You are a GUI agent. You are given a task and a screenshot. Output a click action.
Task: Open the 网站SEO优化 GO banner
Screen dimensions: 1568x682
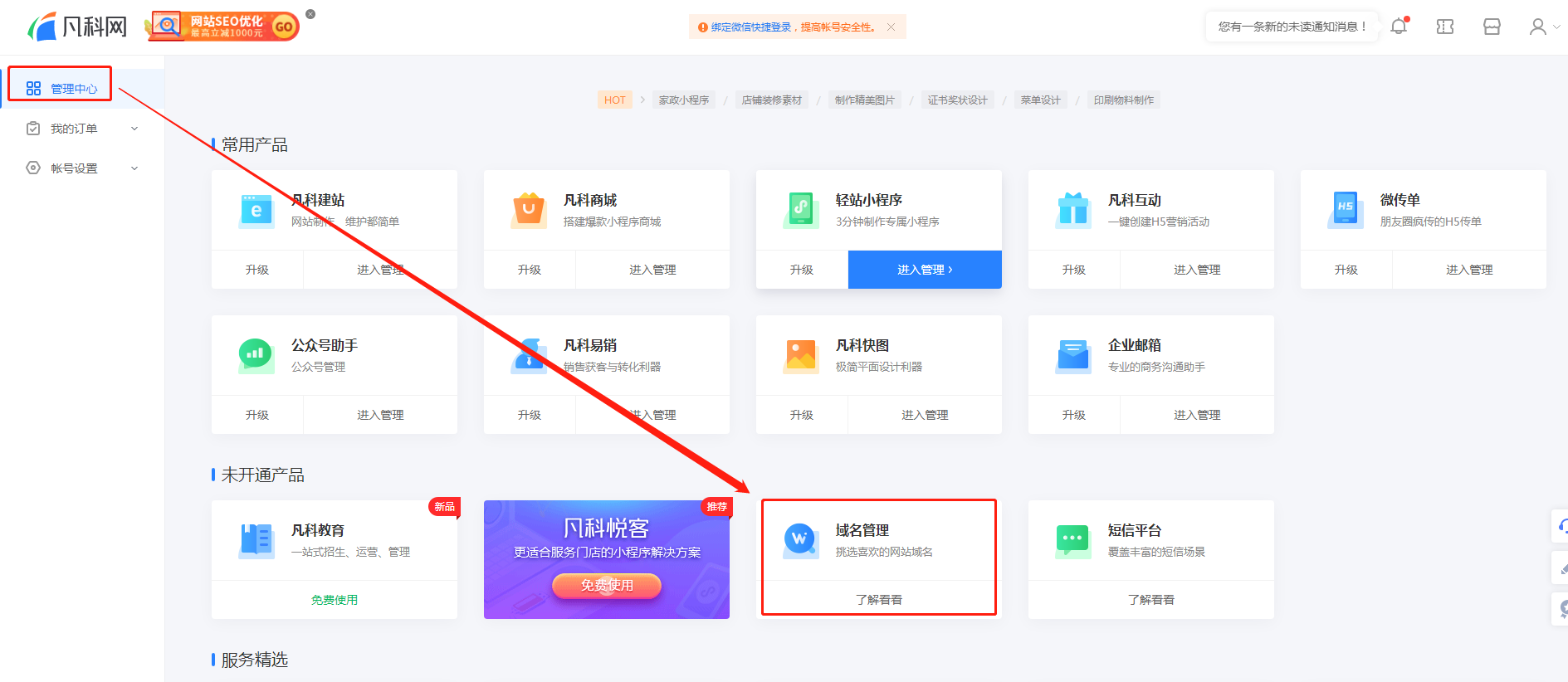point(222,27)
